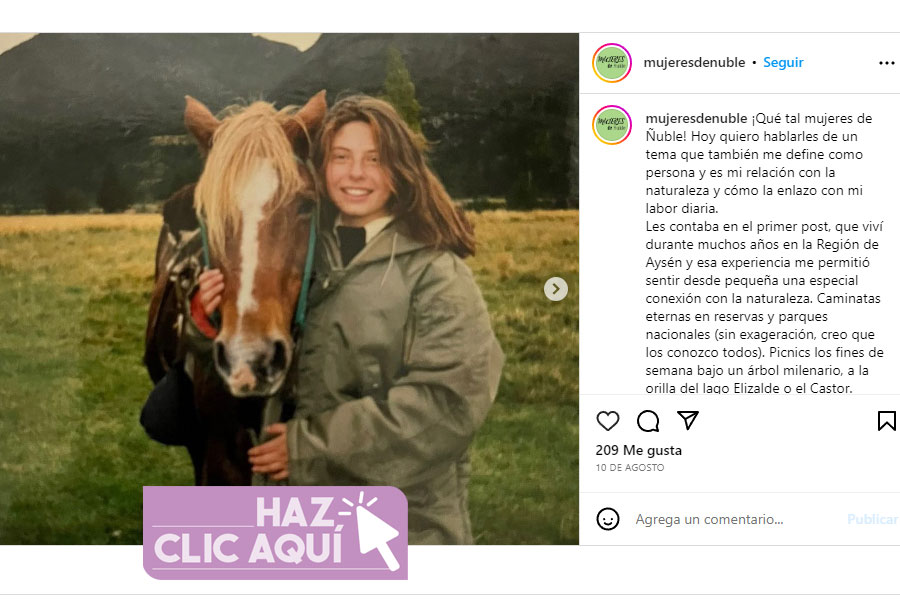
Task: View the 209 Me gusta likes list
Action: (638, 450)
